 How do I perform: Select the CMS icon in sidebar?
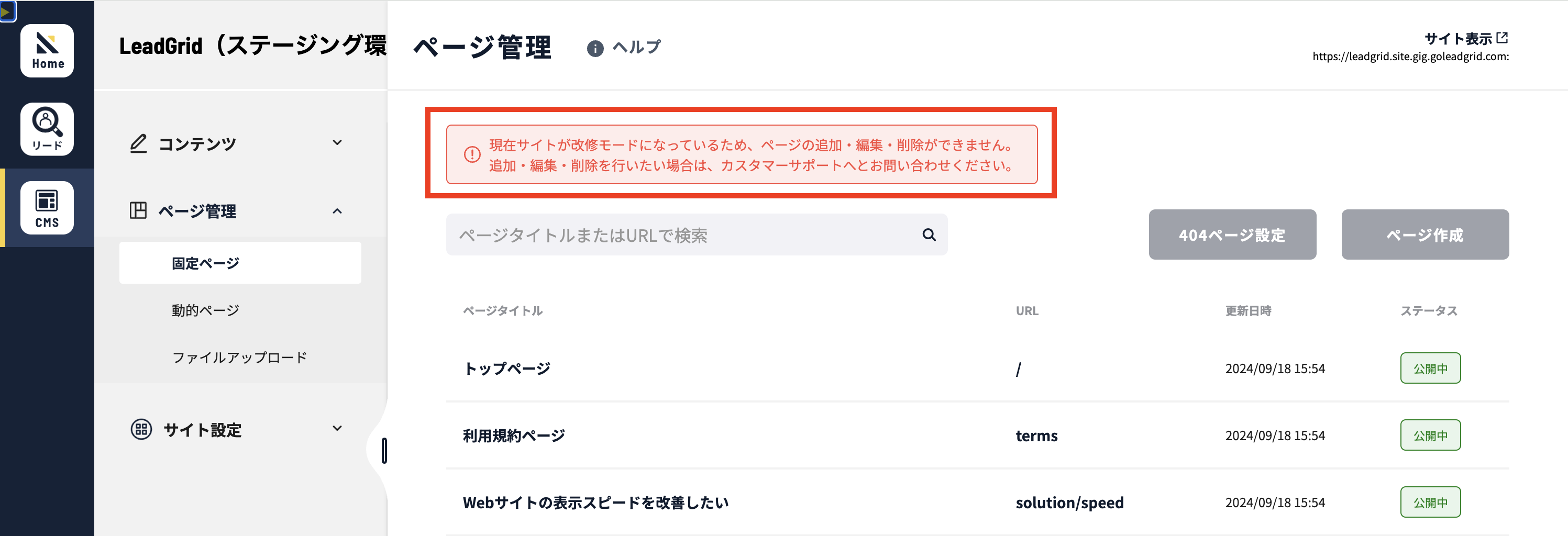pyautogui.click(x=47, y=207)
